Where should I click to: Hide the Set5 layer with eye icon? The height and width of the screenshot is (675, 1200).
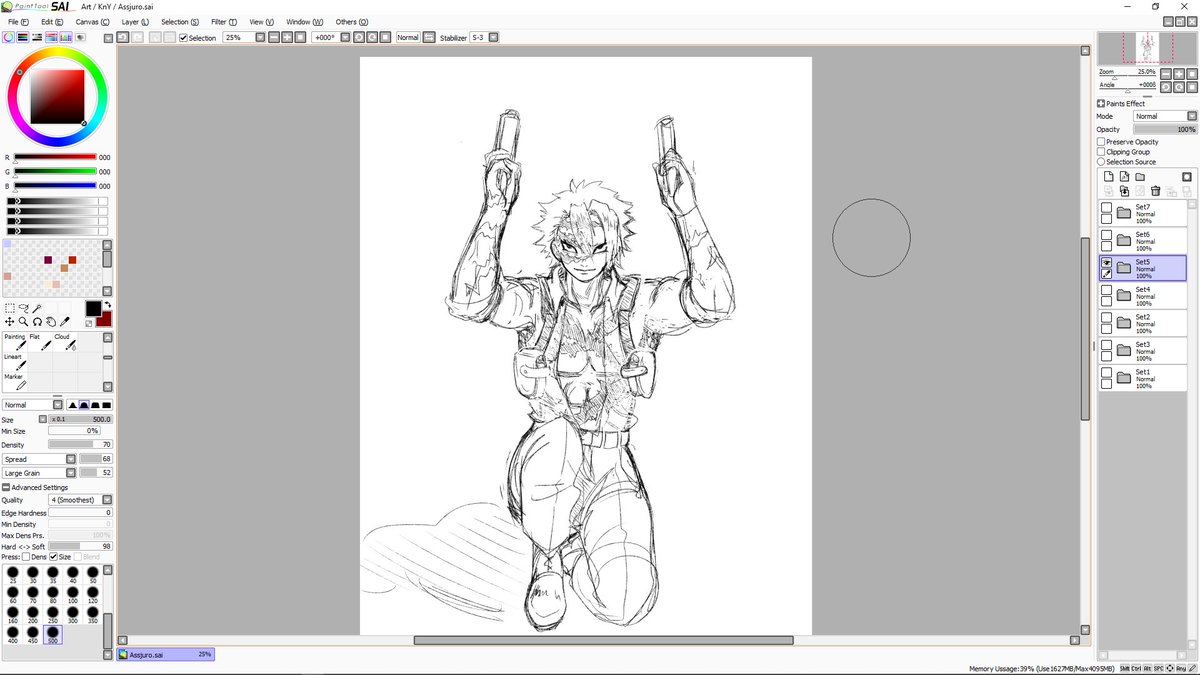(1106, 262)
